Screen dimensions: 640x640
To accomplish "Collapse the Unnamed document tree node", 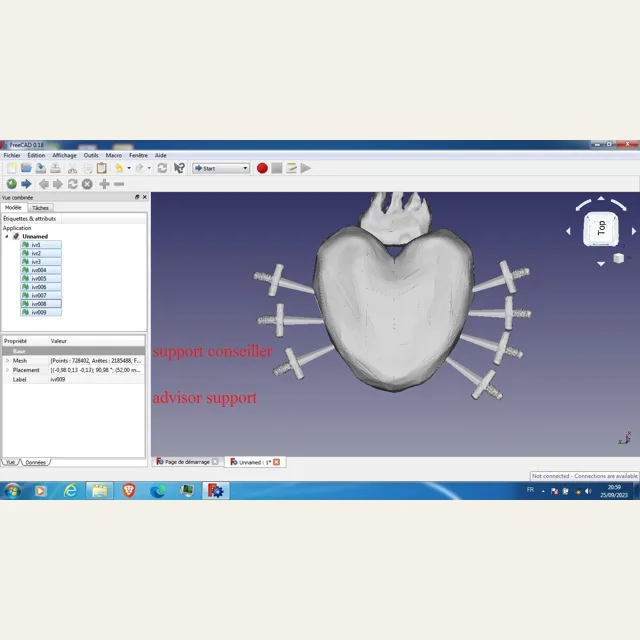I will (7, 237).
